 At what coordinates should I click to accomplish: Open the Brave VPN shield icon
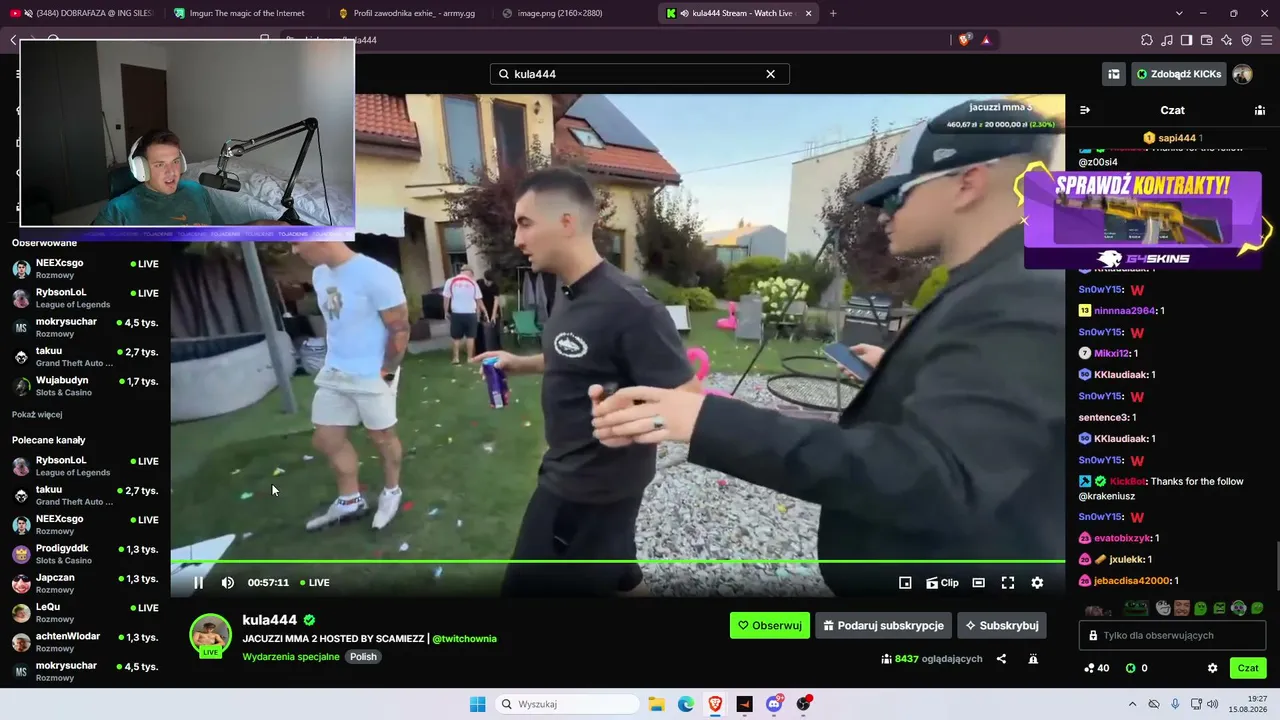1247,40
